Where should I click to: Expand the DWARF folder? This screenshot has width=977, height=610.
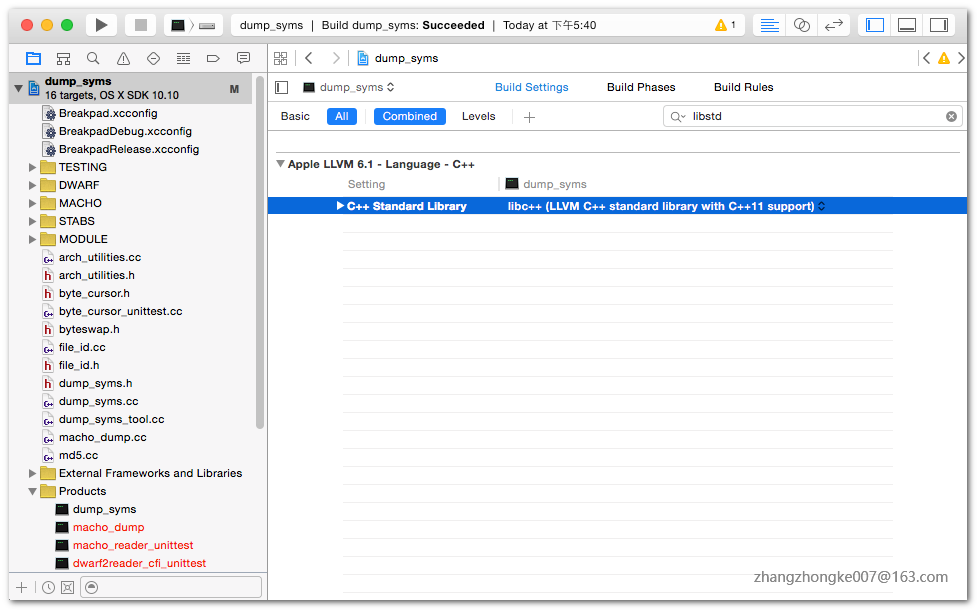click(32, 186)
